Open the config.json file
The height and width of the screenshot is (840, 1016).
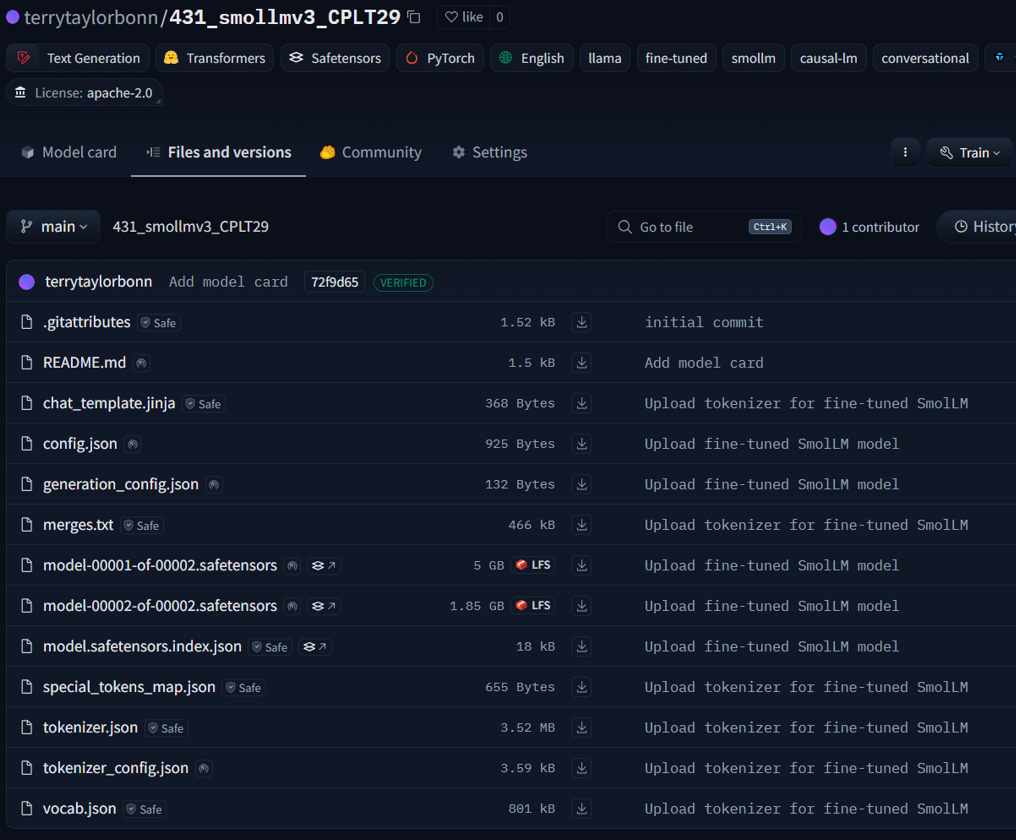pos(80,443)
